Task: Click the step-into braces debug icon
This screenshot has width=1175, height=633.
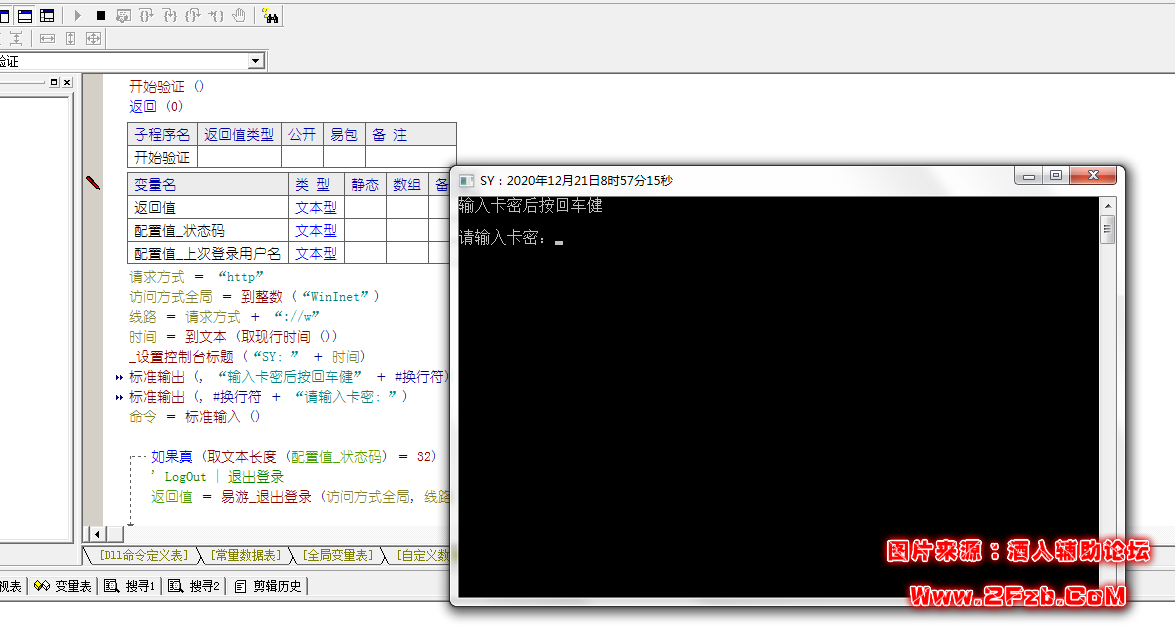Action: (147, 15)
